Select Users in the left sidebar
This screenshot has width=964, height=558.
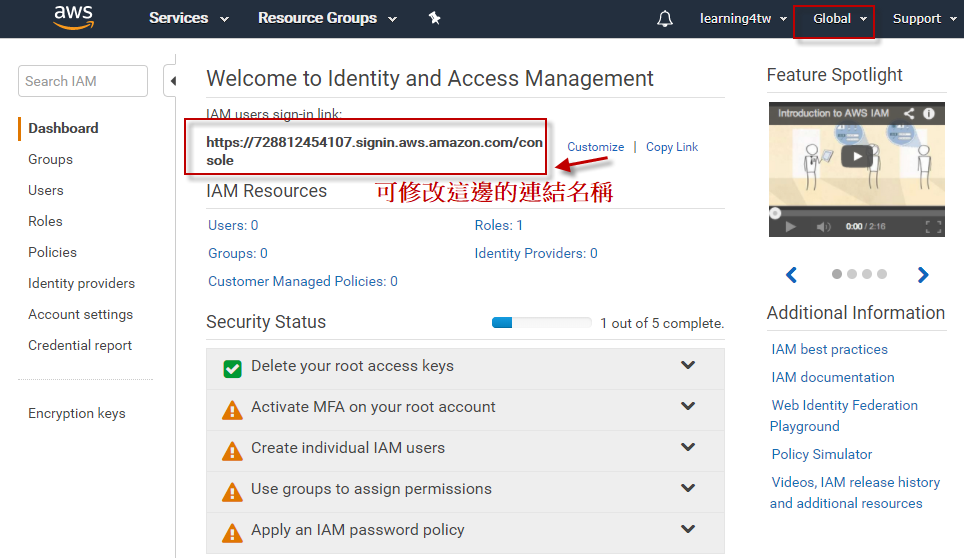(46, 190)
